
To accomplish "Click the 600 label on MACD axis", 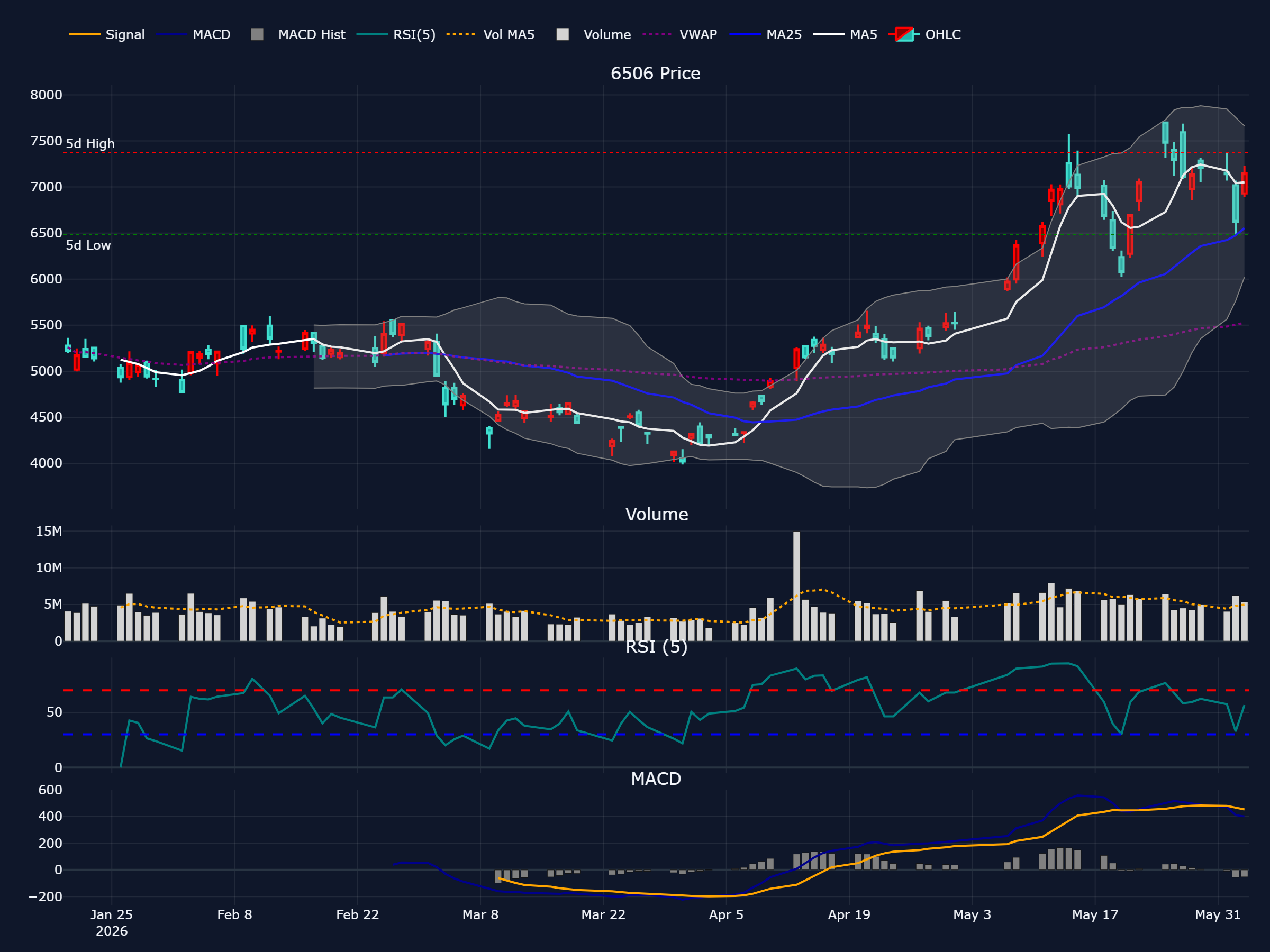I will pos(50,790).
